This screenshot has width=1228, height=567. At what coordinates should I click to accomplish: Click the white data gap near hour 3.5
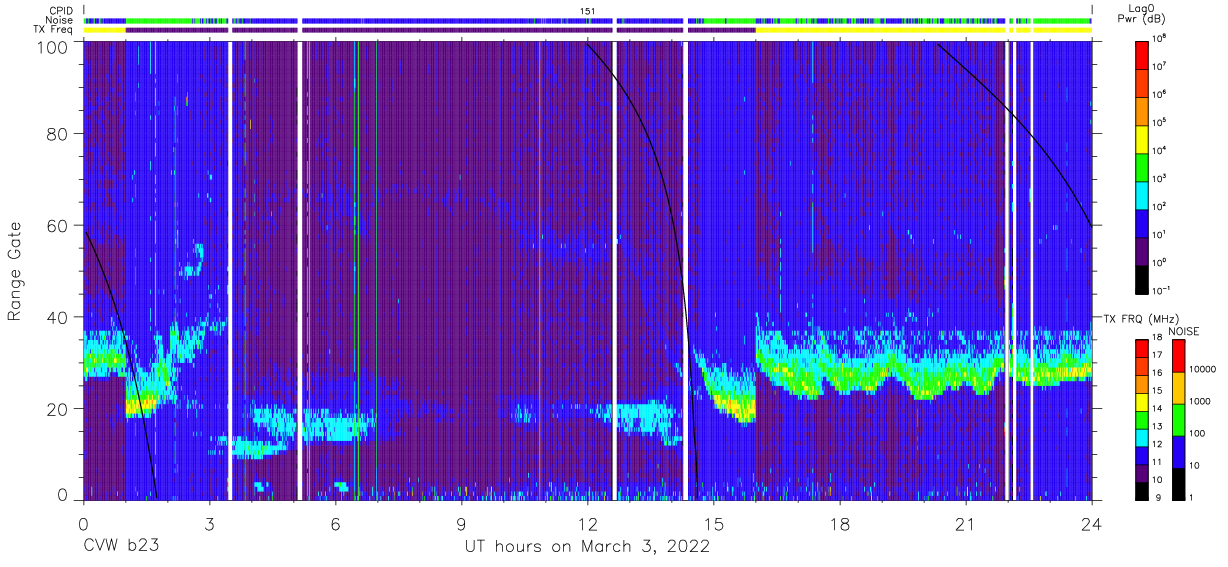230,270
